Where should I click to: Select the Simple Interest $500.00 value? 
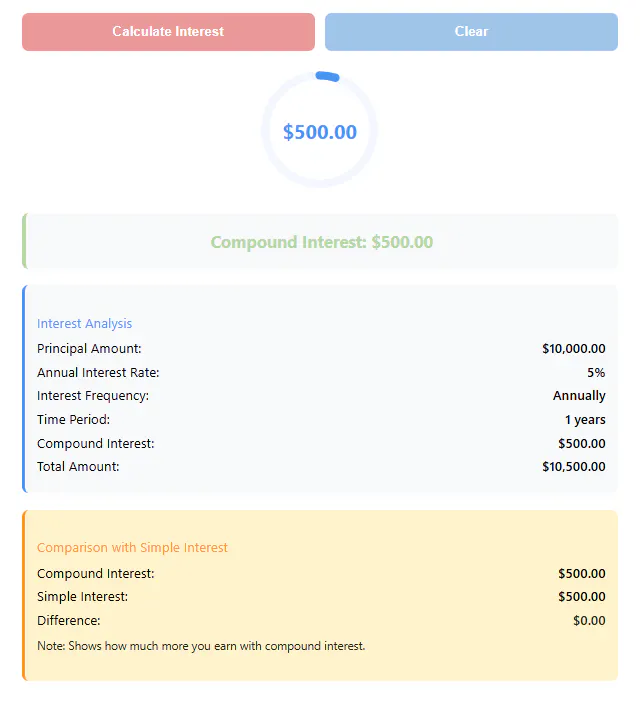[582, 596]
